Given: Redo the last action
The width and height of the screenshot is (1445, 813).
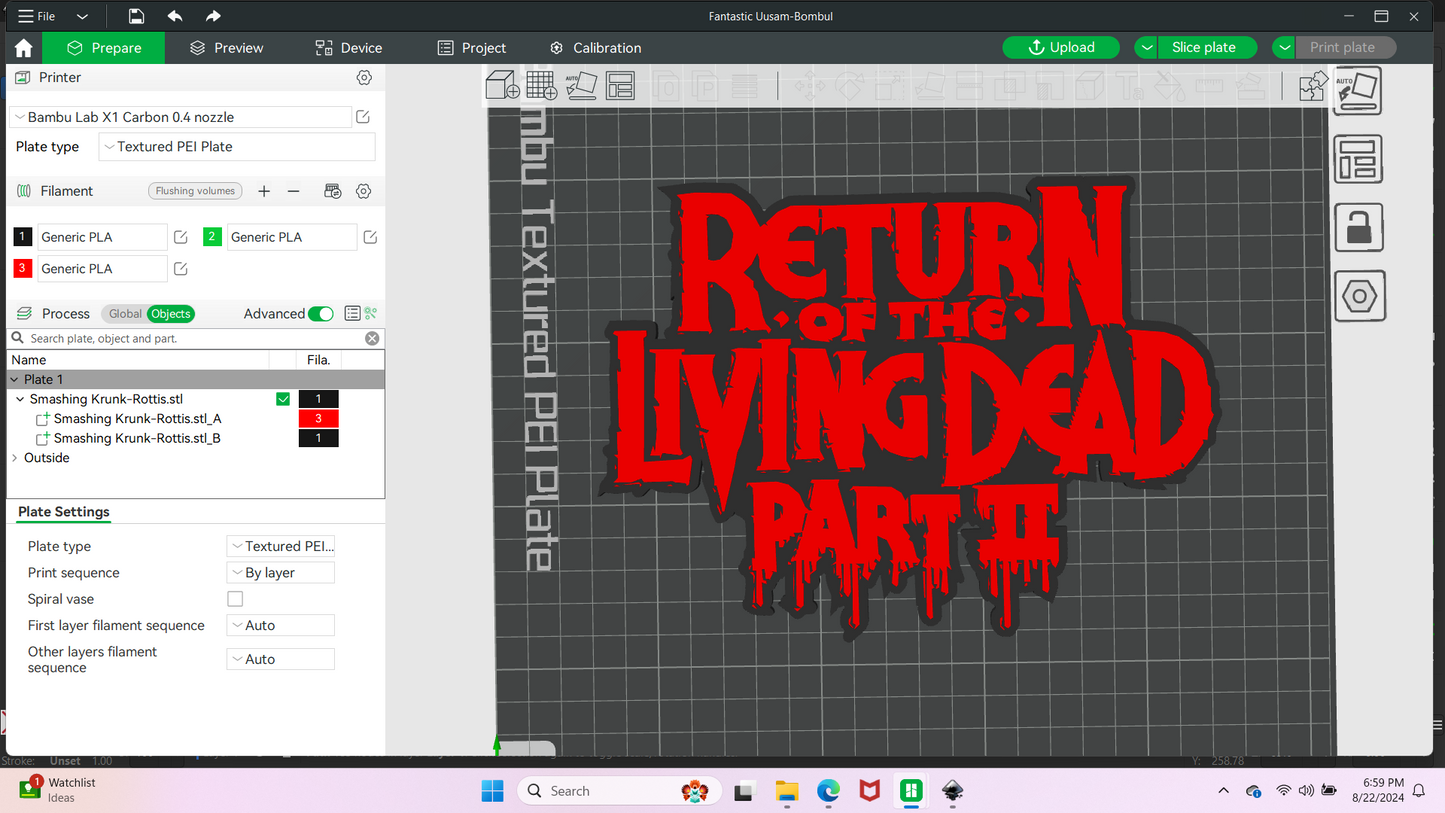Looking at the screenshot, I should pos(212,16).
